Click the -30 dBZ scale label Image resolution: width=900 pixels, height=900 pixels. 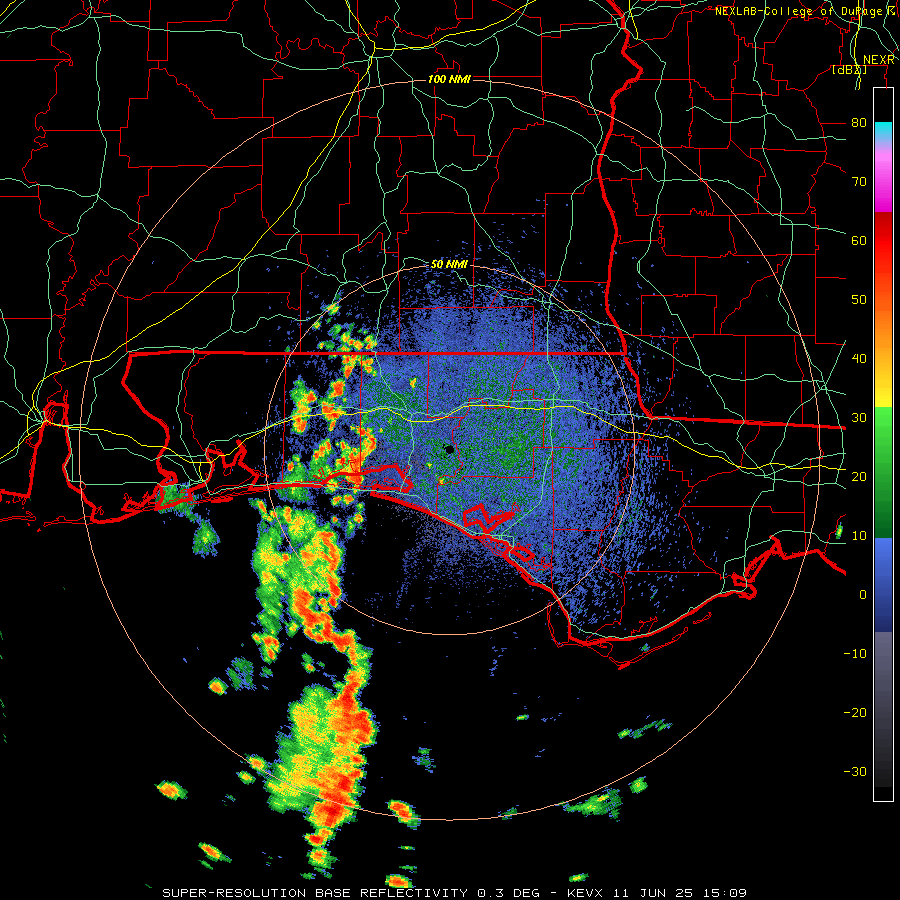click(855, 771)
